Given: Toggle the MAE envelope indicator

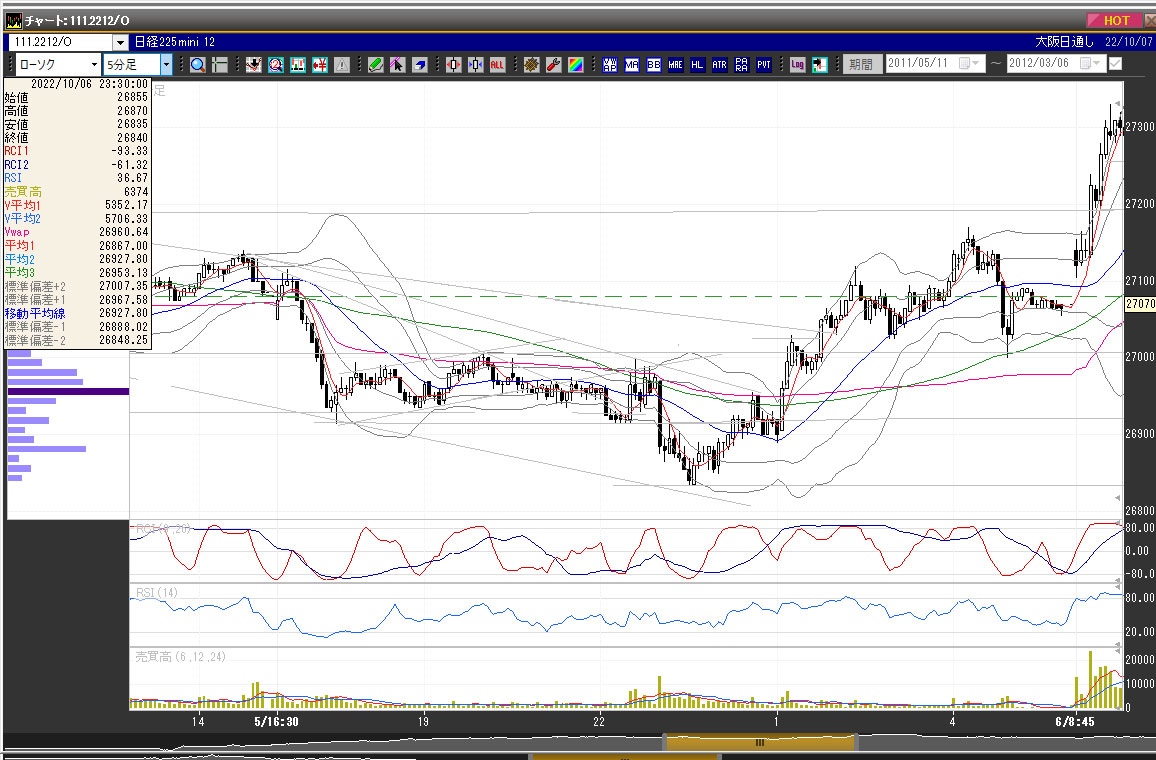Looking at the screenshot, I should tap(675, 65).
